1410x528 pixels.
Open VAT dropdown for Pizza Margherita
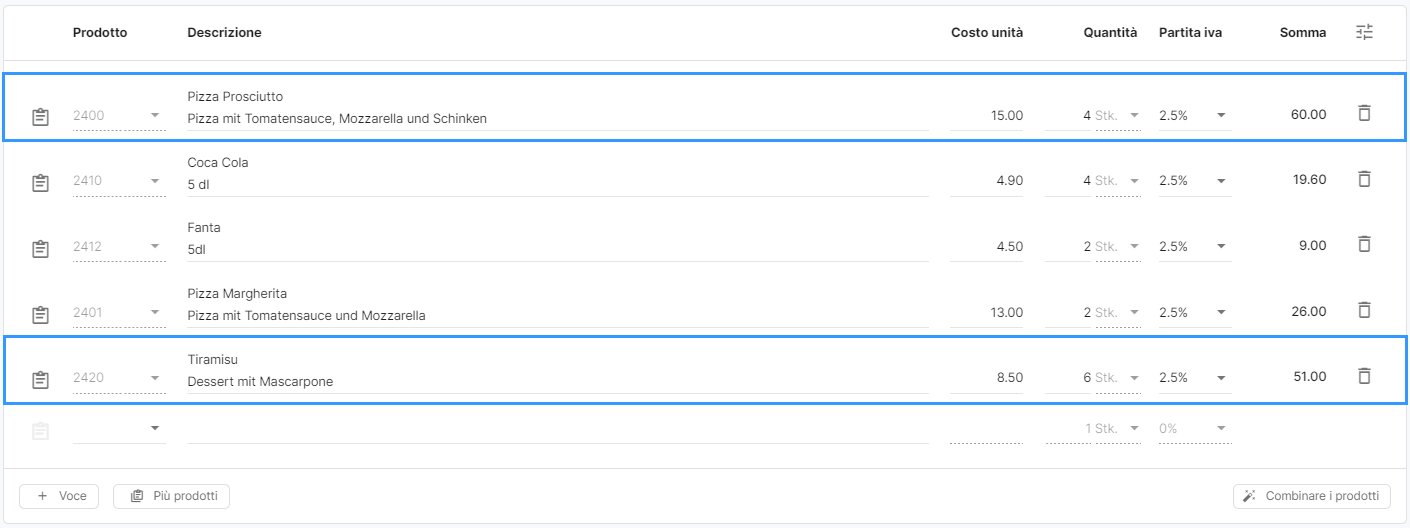(x=1194, y=312)
